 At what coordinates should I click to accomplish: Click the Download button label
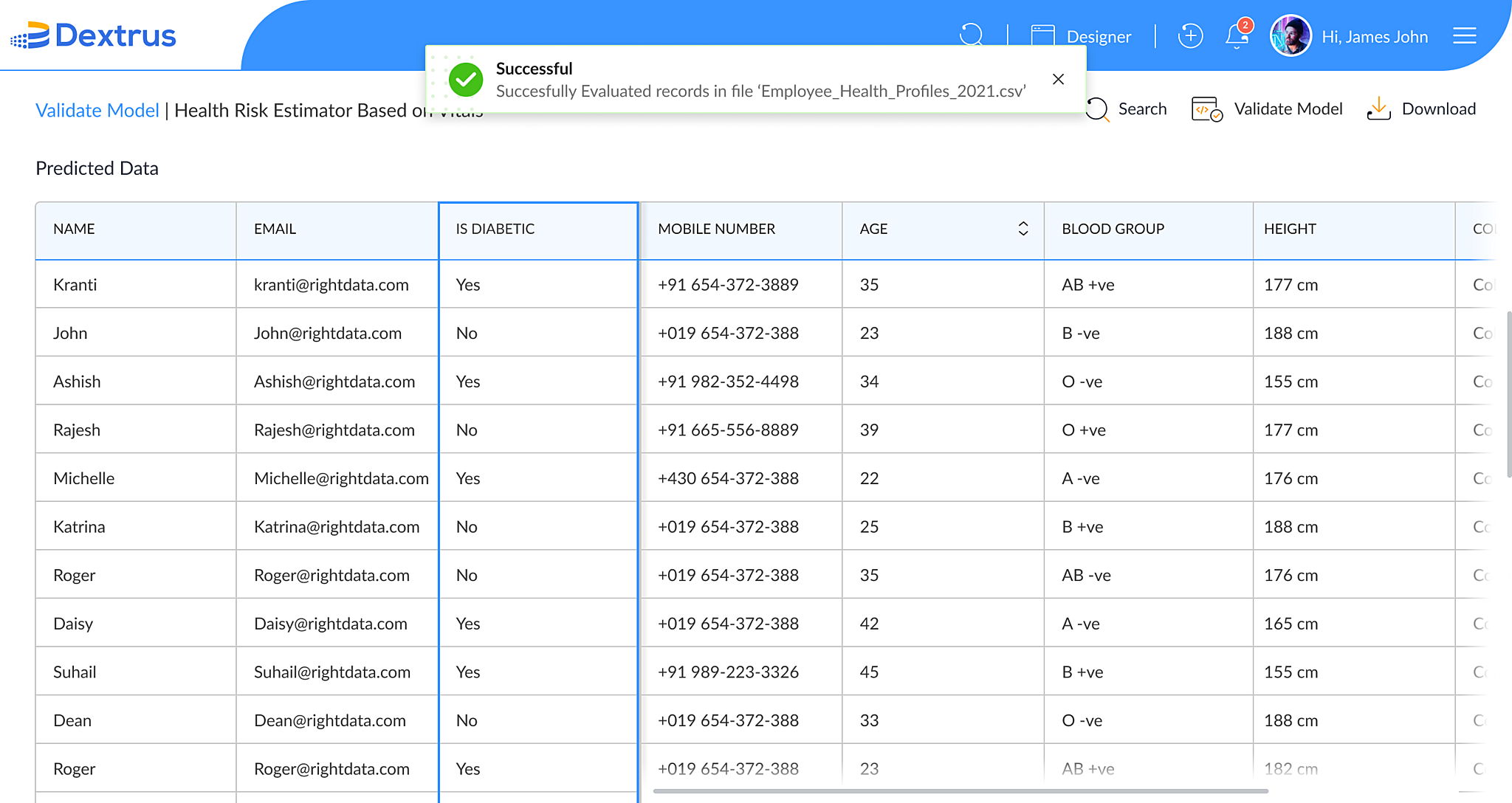tap(1439, 108)
